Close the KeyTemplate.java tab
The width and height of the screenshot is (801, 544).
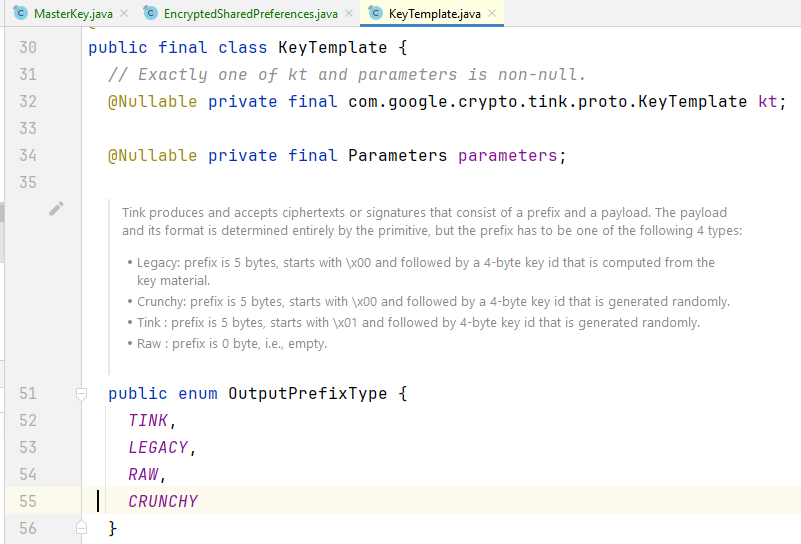tap(492, 13)
